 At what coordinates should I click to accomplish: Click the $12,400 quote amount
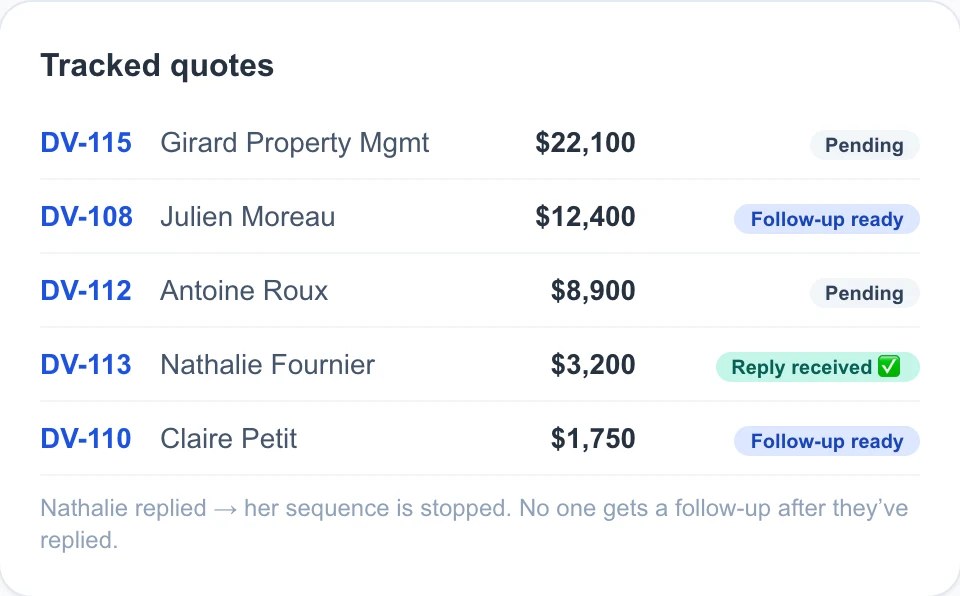point(585,217)
